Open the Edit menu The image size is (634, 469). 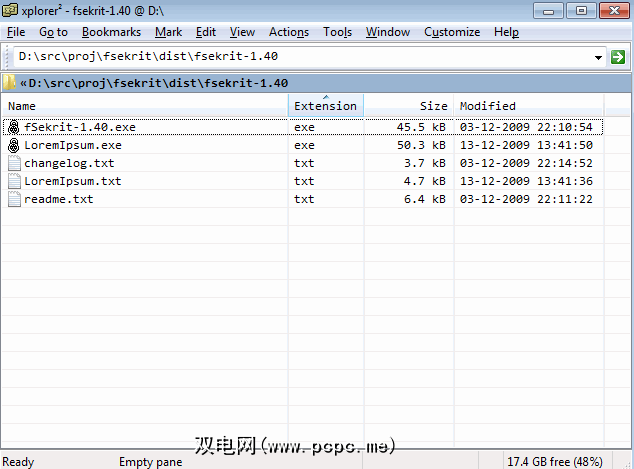click(206, 32)
